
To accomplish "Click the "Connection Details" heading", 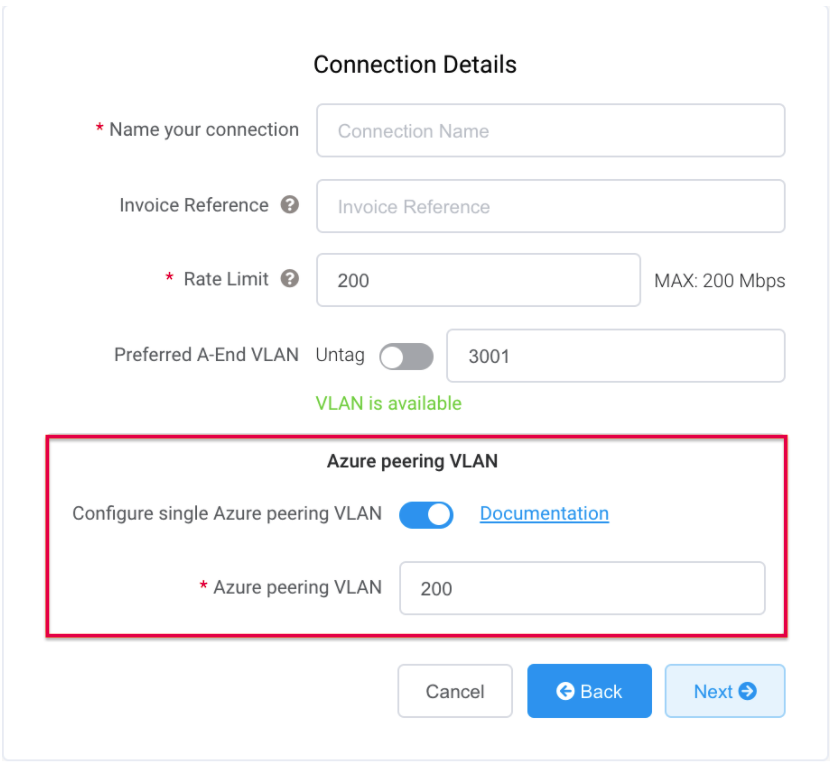I will (x=415, y=65).
